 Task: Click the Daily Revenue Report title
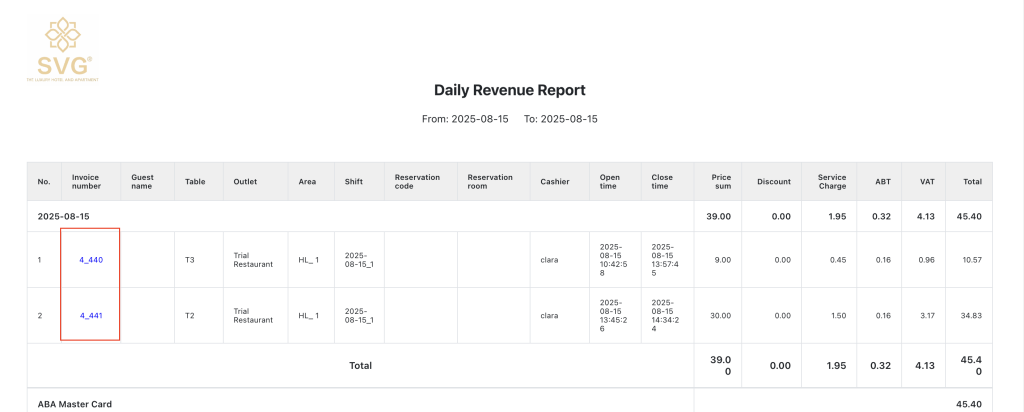(509, 90)
